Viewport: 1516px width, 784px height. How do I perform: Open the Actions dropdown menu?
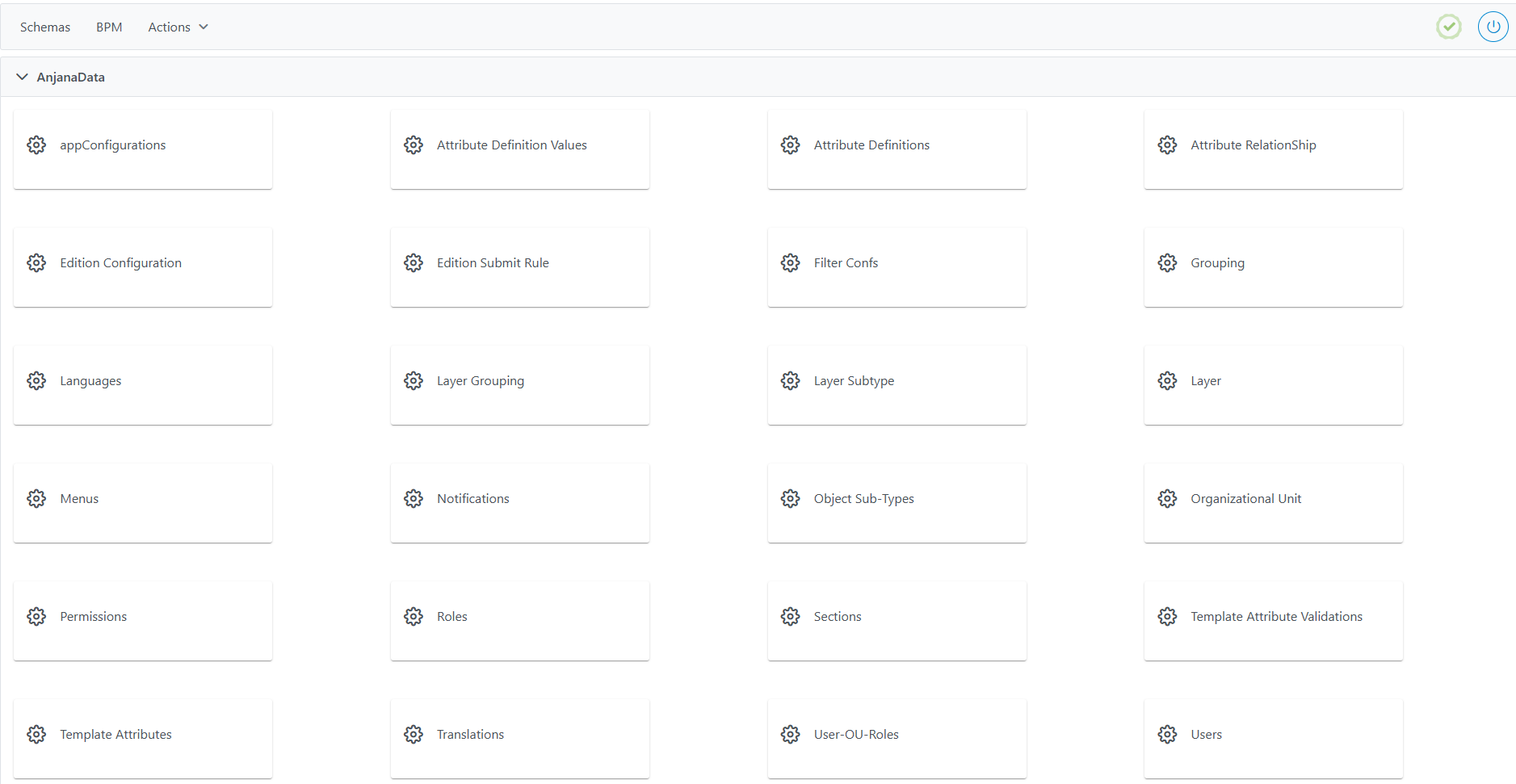click(178, 27)
